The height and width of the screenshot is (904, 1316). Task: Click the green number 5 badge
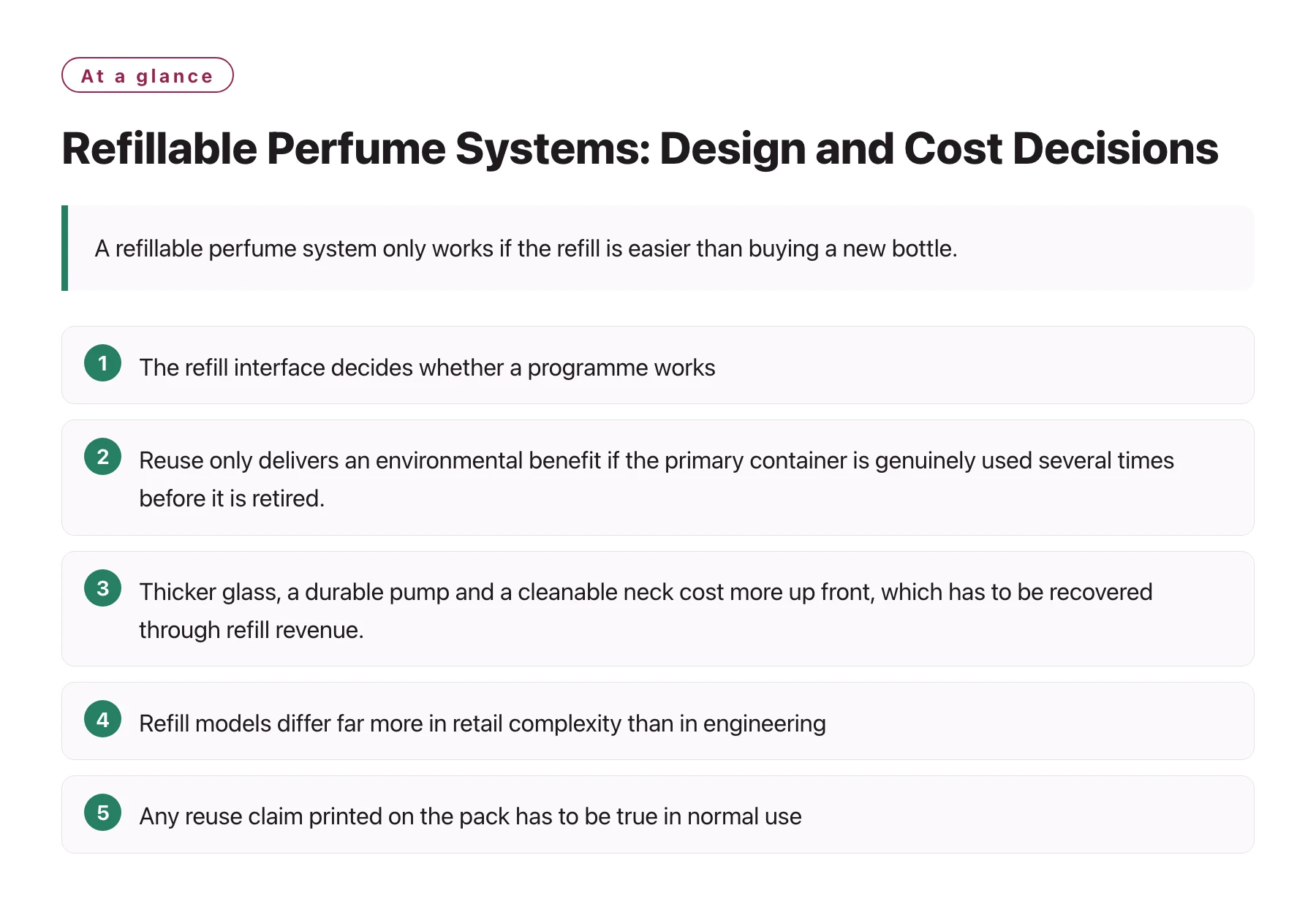(102, 813)
